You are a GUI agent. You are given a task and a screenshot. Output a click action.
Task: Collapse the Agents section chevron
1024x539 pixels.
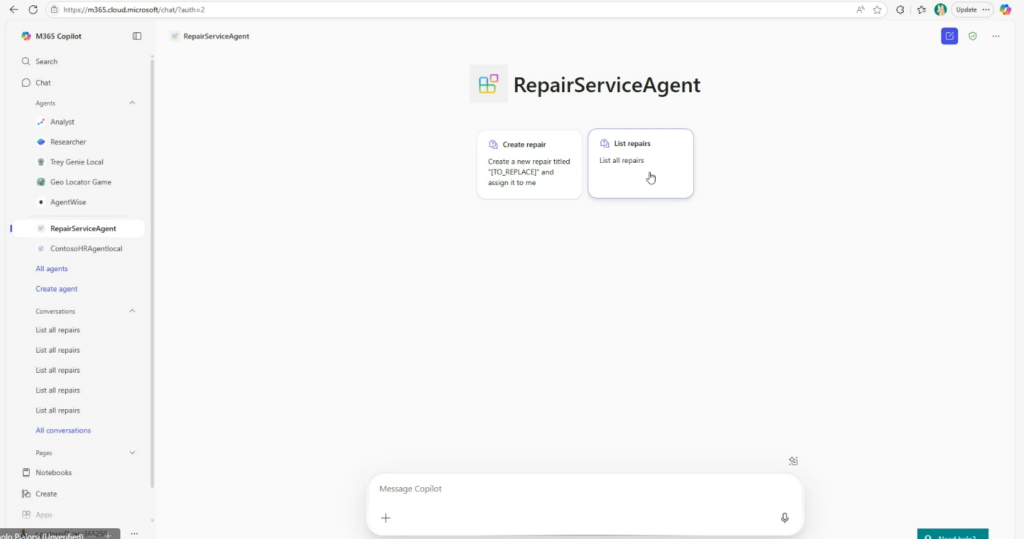[x=132, y=103]
